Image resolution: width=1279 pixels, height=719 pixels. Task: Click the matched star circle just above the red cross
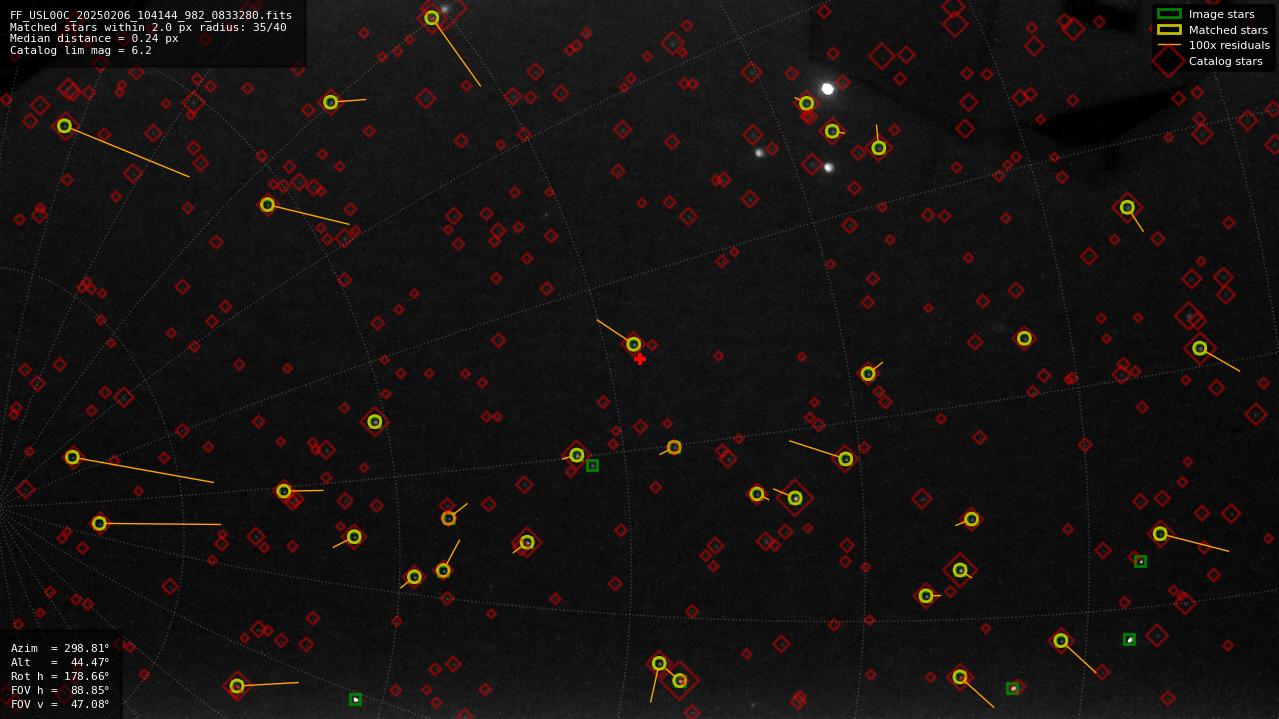pyautogui.click(x=634, y=344)
